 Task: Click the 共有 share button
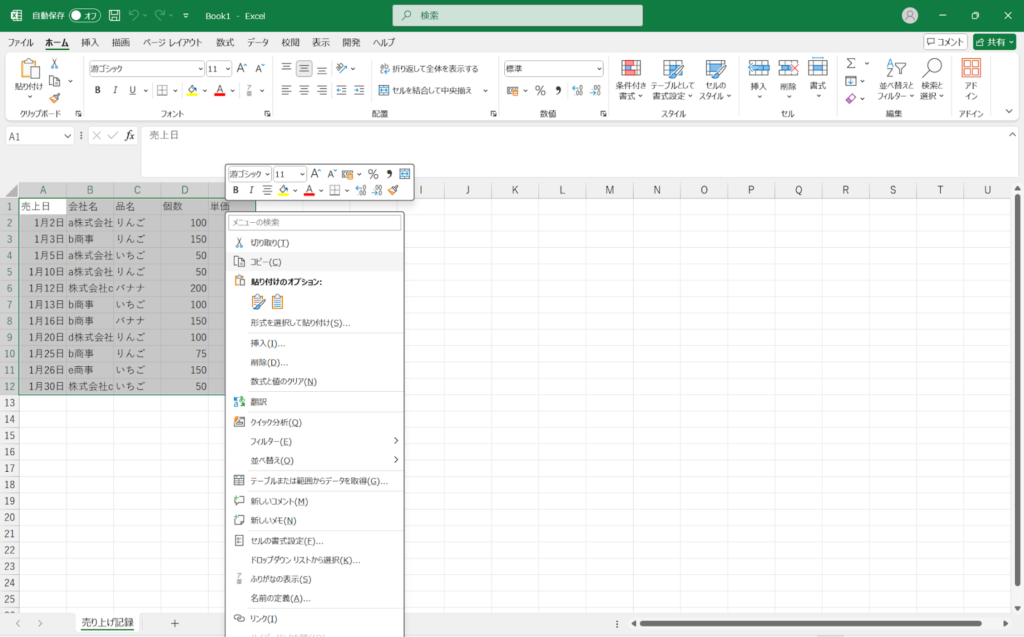tap(994, 42)
